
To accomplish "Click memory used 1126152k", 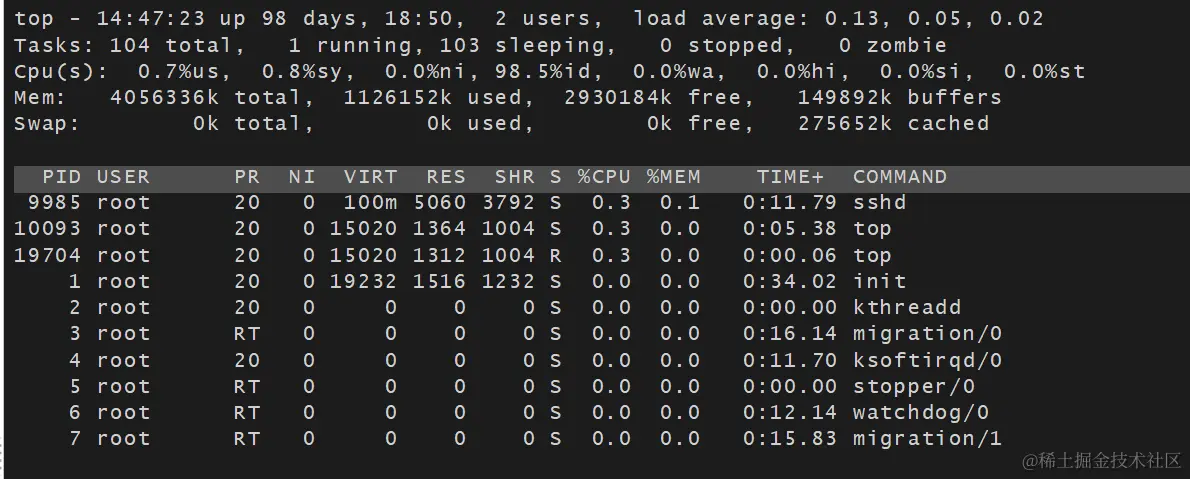I will click(398, 98).
